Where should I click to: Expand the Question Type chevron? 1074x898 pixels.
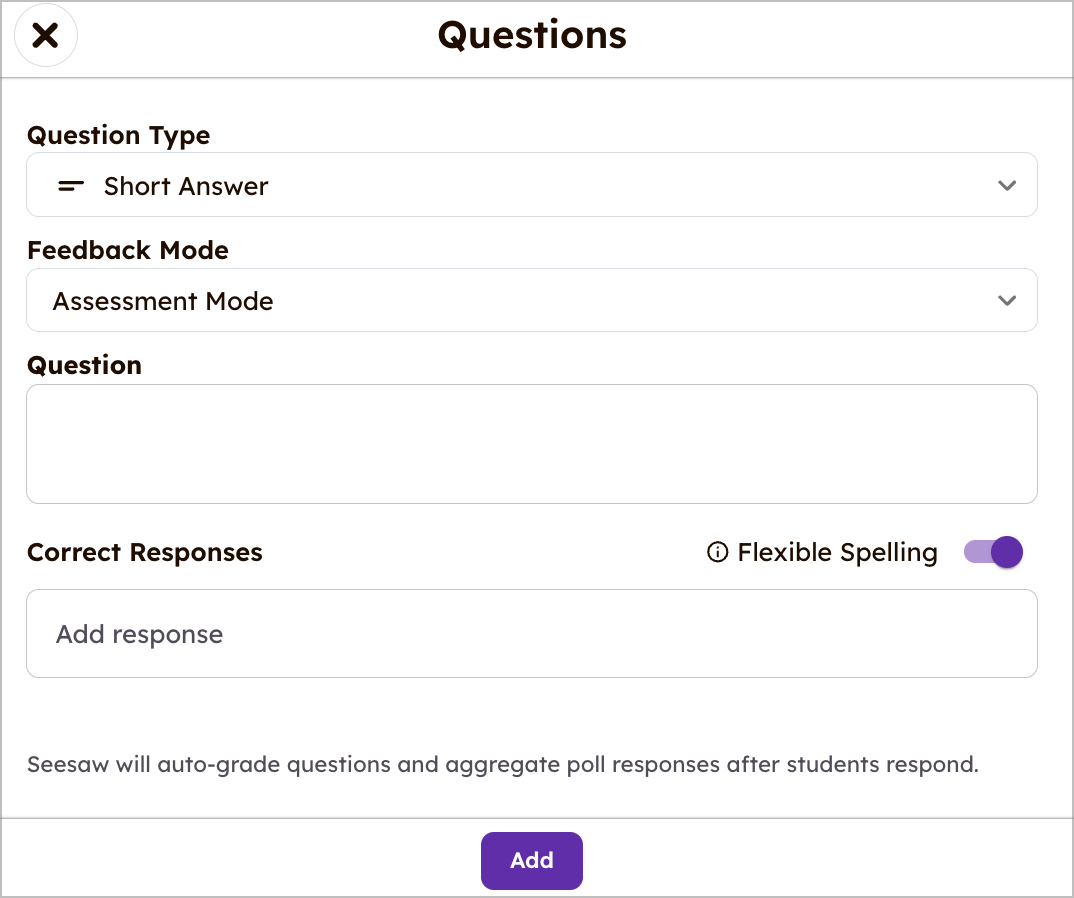click(x=1006, y=185)
